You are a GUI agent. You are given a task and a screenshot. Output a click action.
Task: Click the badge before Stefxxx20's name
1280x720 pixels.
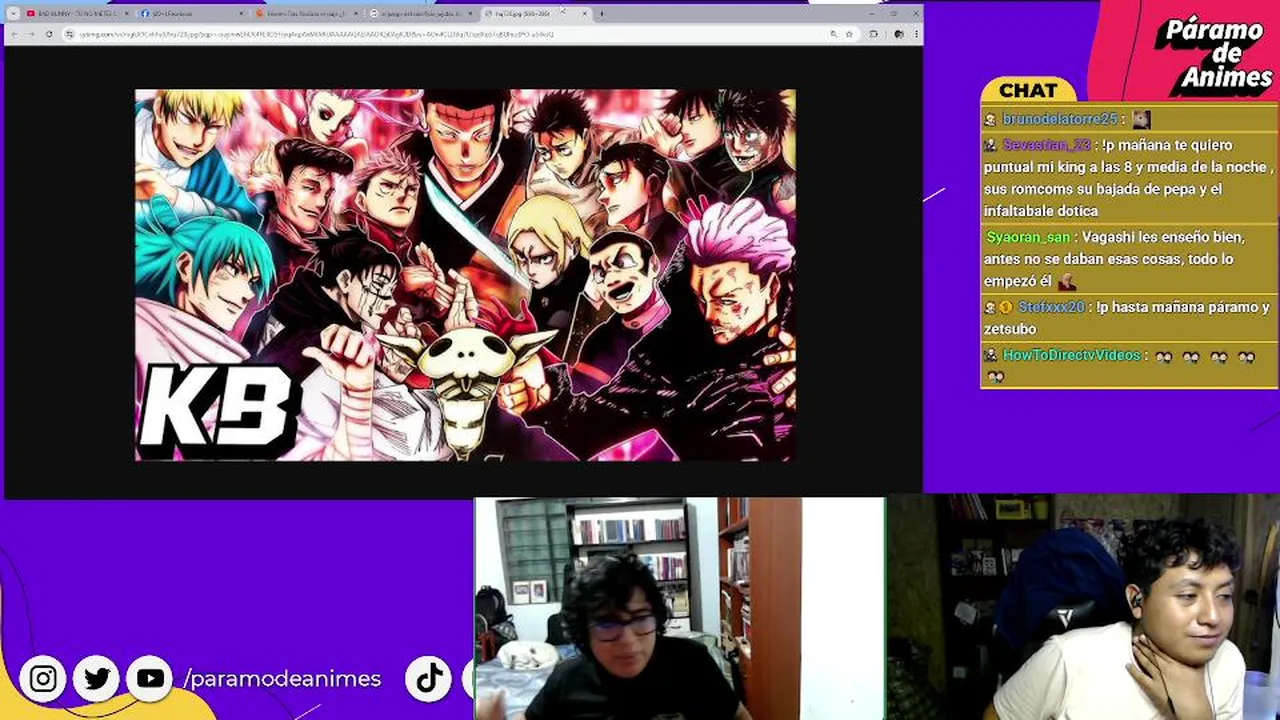1007,307
